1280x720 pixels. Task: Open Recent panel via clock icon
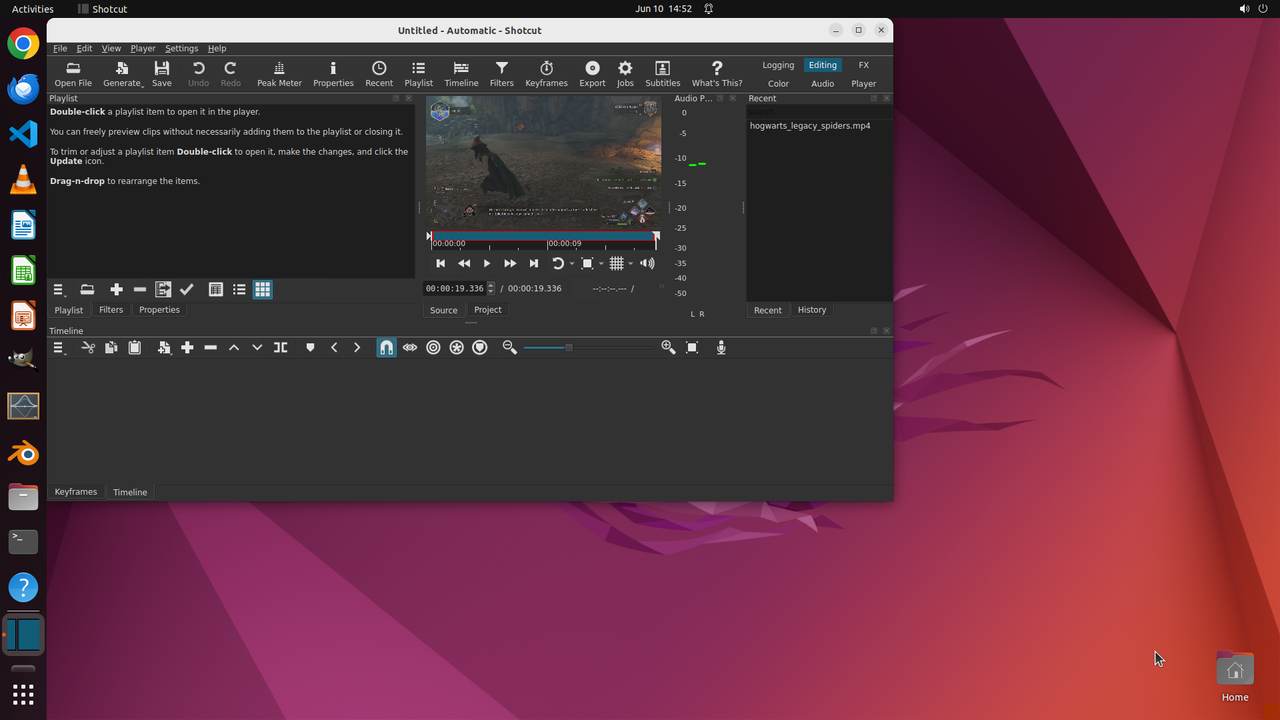[x=379, y=74]
